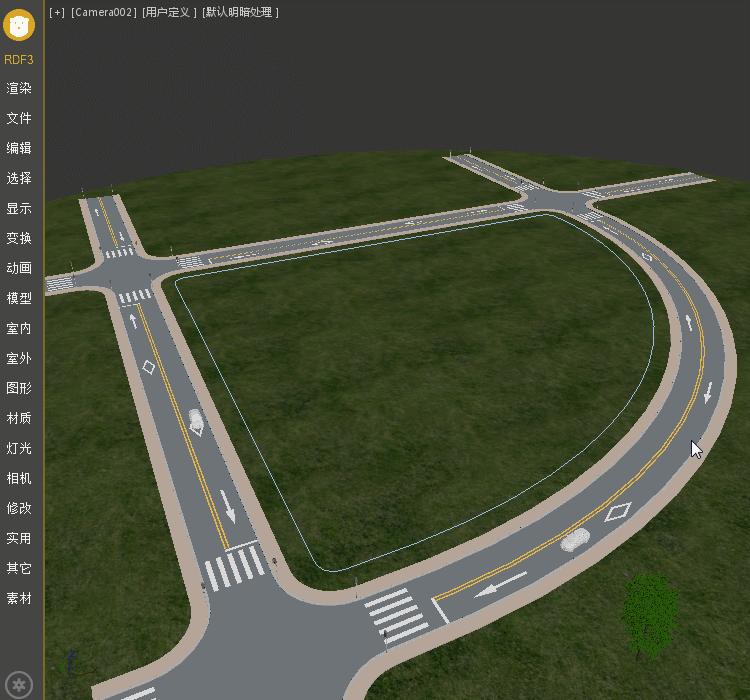The height and width of the screenshot is (700, 750).
Task: Open the [用户定义] viewport label menu
Action: pos(169,12)
